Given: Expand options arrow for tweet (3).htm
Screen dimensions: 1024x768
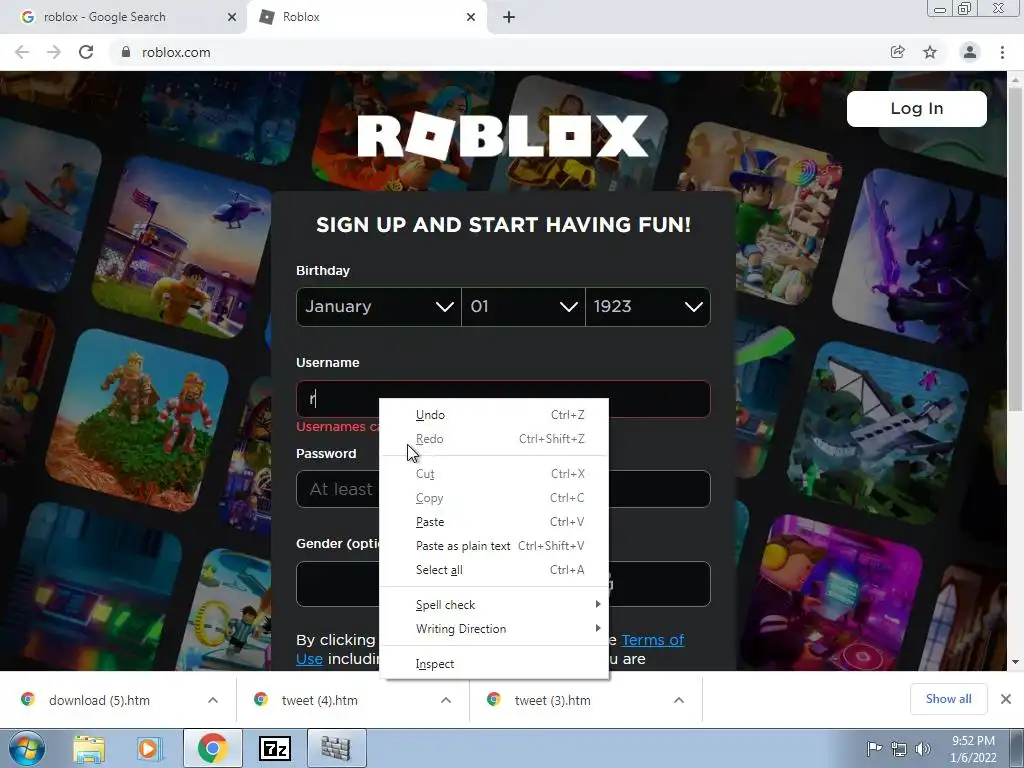Looking at the screenshot, I should point(679,700).
